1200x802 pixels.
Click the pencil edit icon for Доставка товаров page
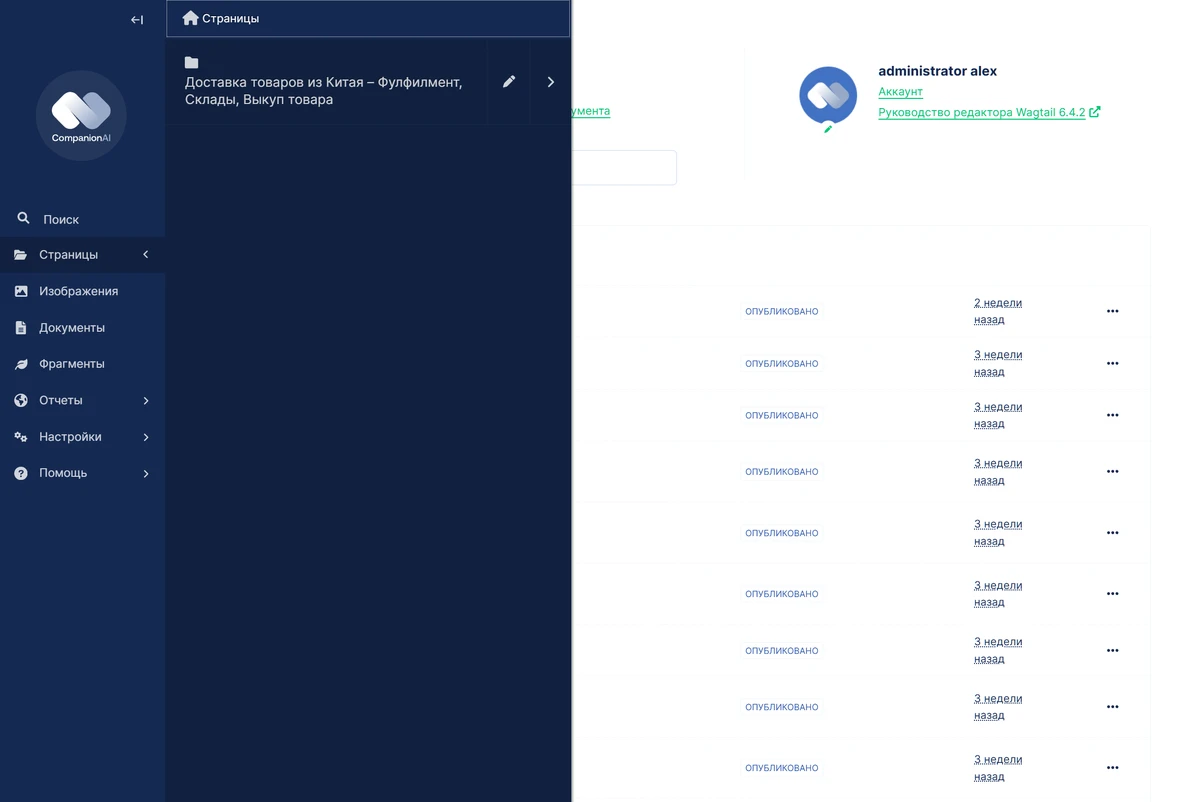point(509,82)
